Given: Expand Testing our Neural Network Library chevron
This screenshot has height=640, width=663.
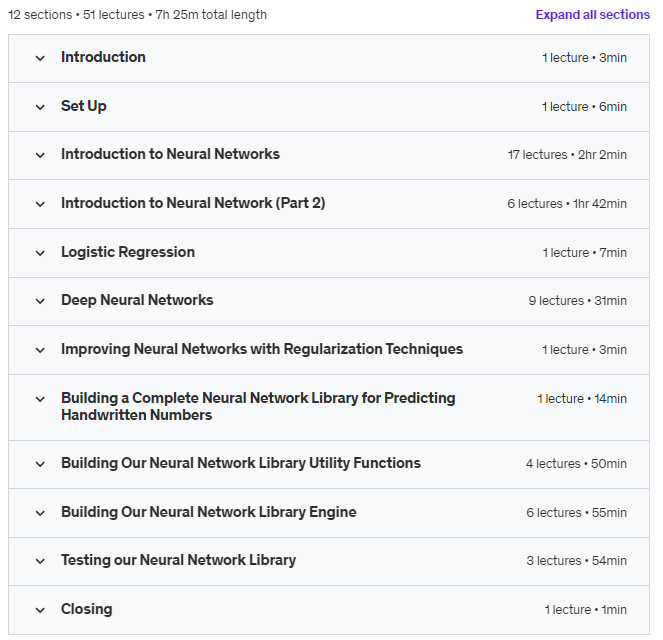Looking at the screenshot, I should coord(40,561).
